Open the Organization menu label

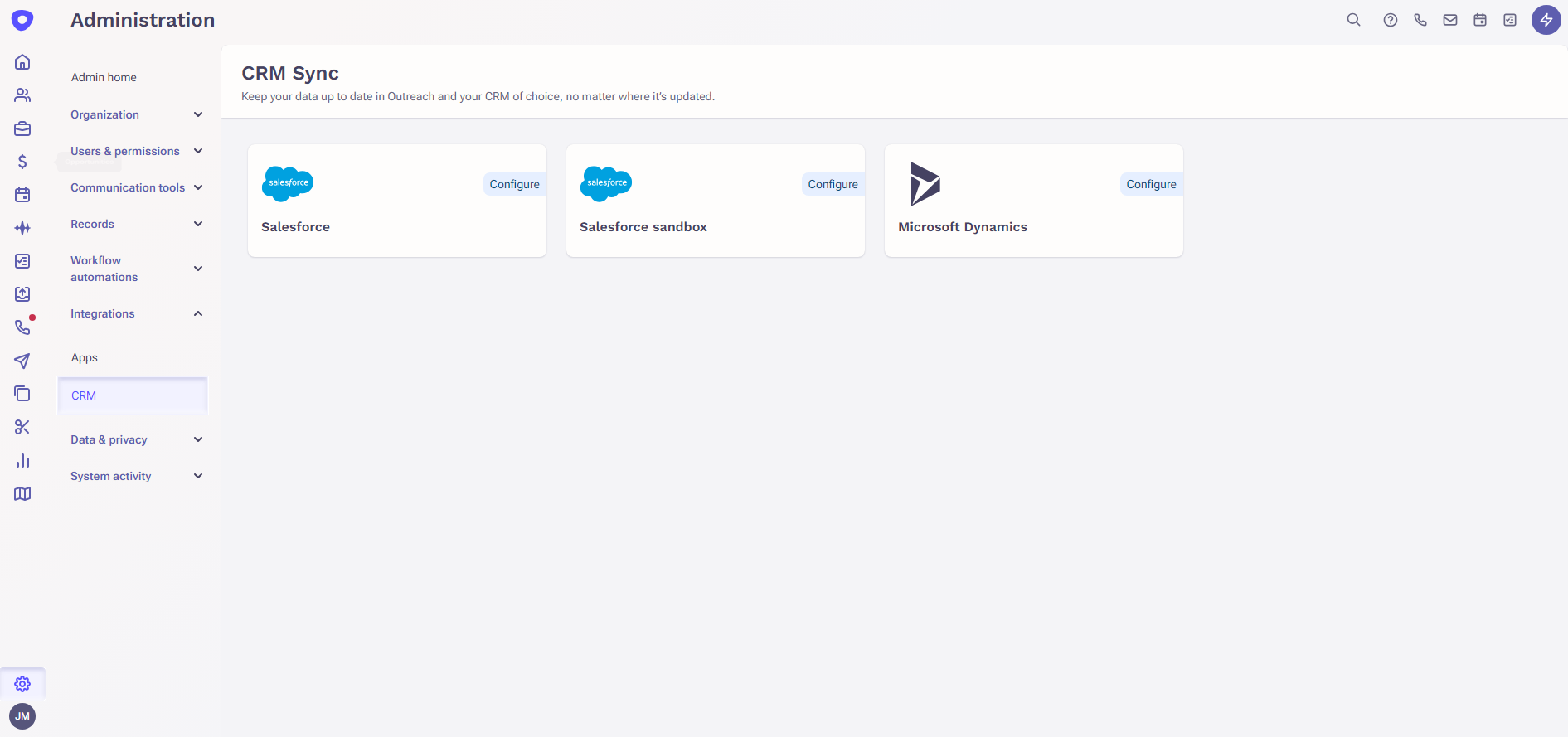point(104,114)
